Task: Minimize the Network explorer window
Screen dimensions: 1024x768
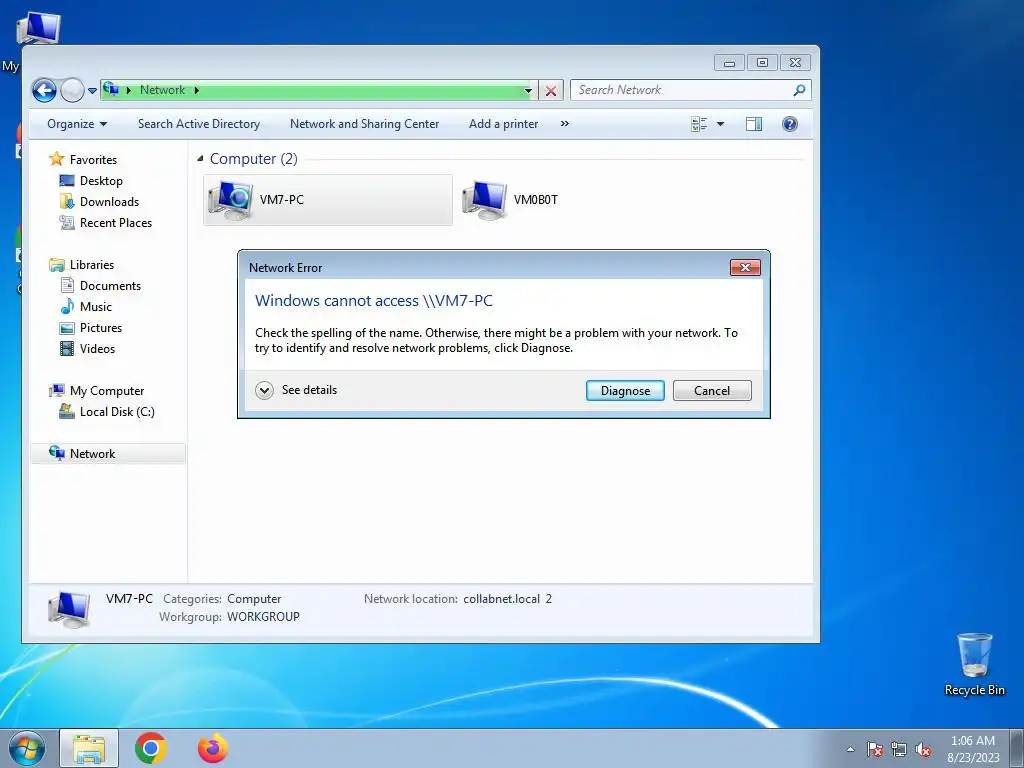Action: (x=729, y=63)
